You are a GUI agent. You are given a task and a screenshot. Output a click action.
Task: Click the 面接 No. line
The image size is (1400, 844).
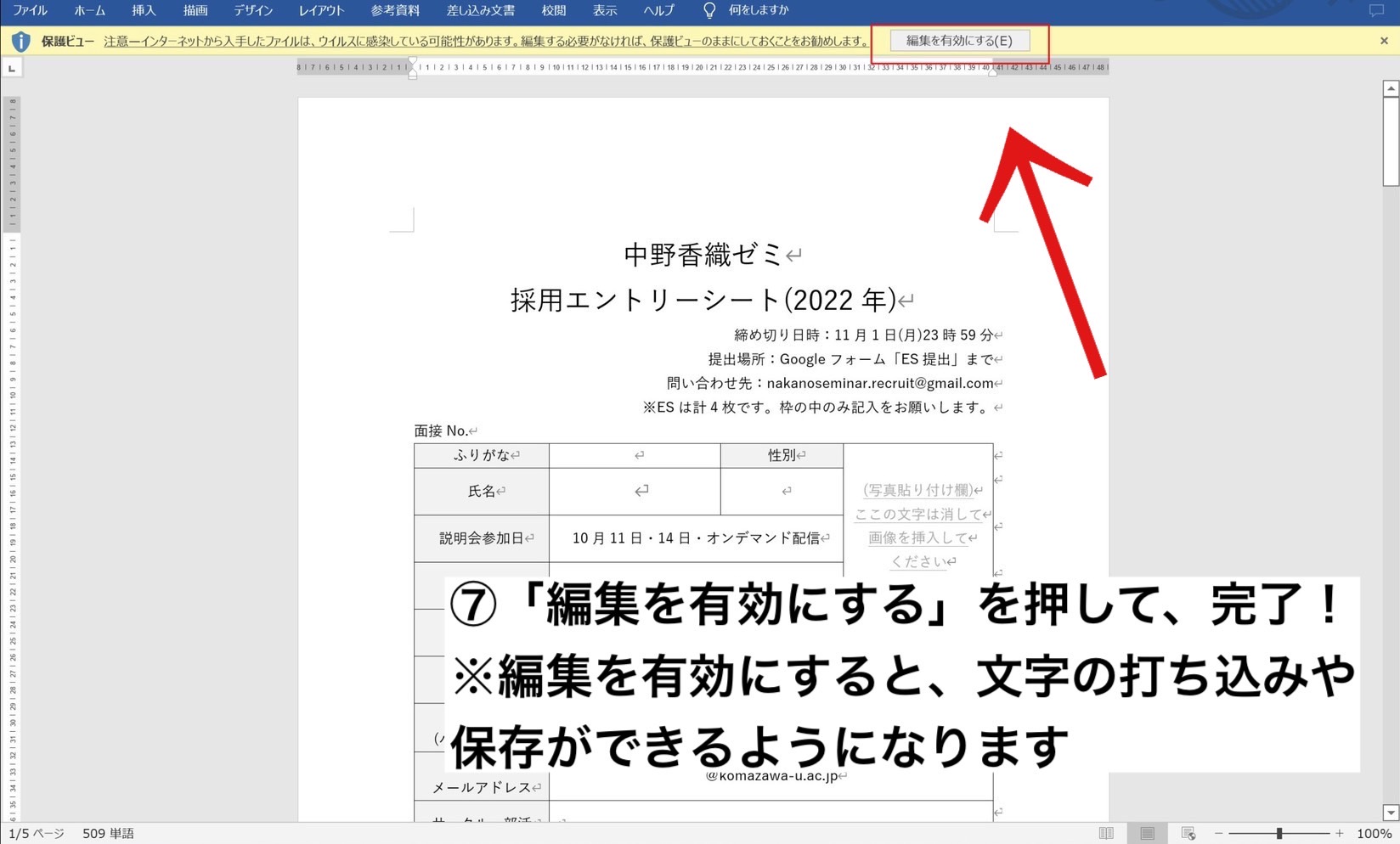(x=442, y=430)
